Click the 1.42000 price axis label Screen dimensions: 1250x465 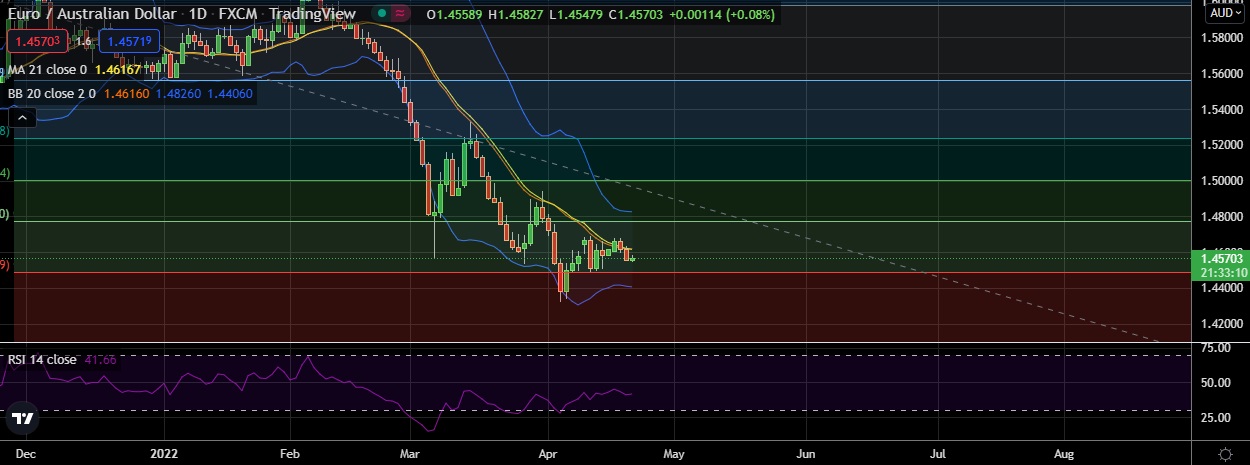point(1224,324)
